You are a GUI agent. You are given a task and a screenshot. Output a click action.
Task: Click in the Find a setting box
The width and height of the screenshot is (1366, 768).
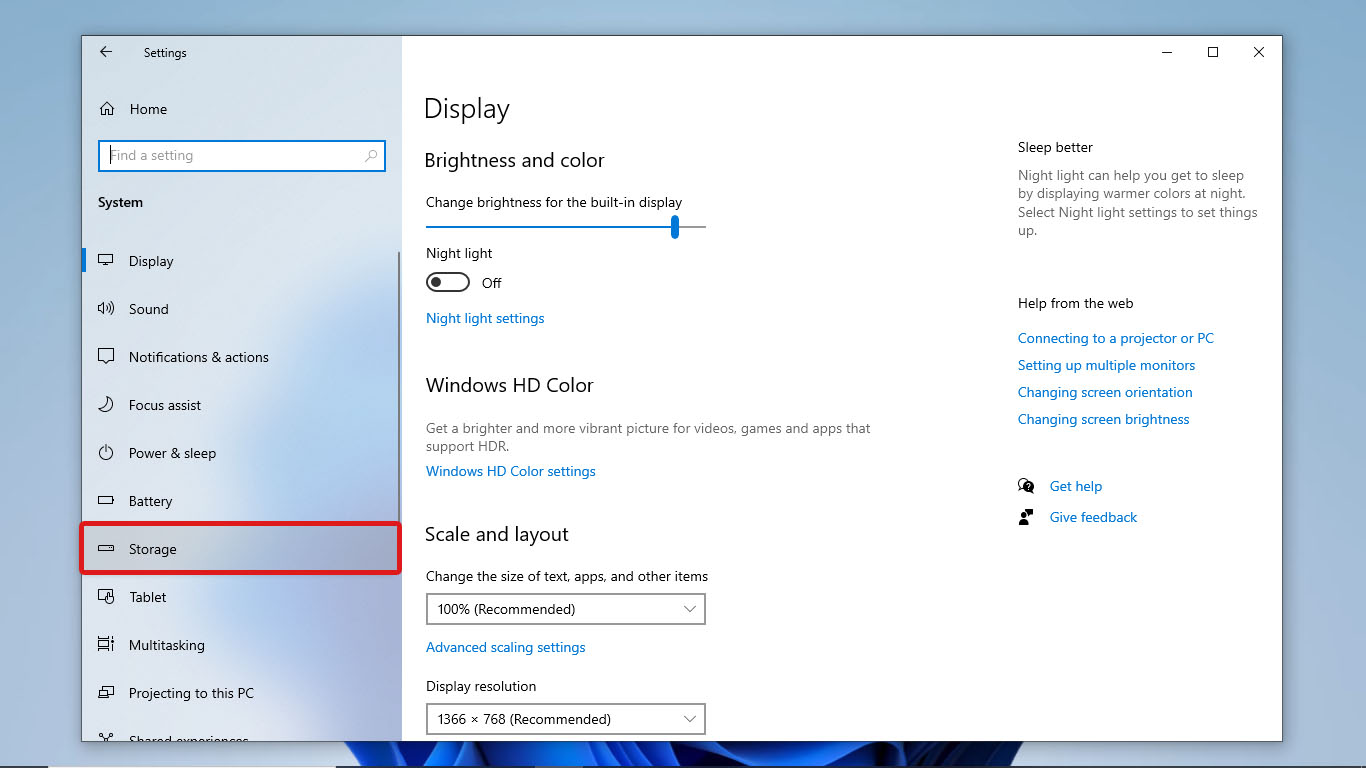point(241,155)
